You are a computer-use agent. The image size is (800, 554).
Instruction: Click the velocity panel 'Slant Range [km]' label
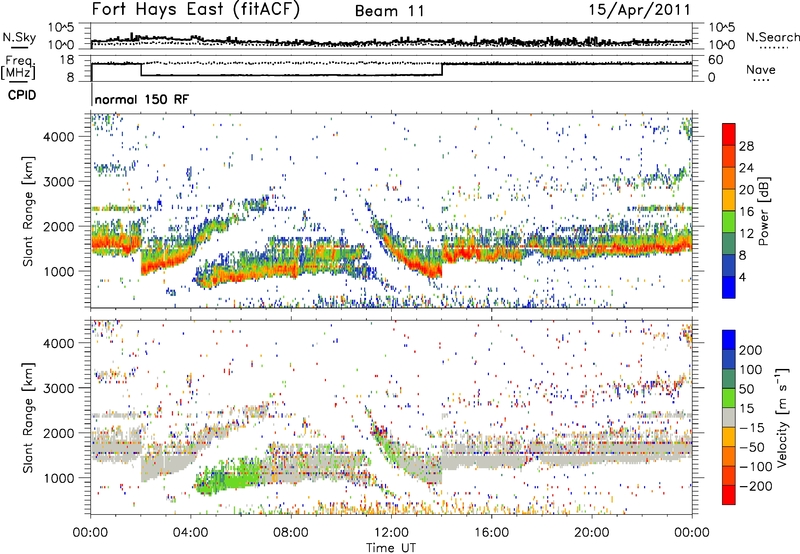point(28,418)
